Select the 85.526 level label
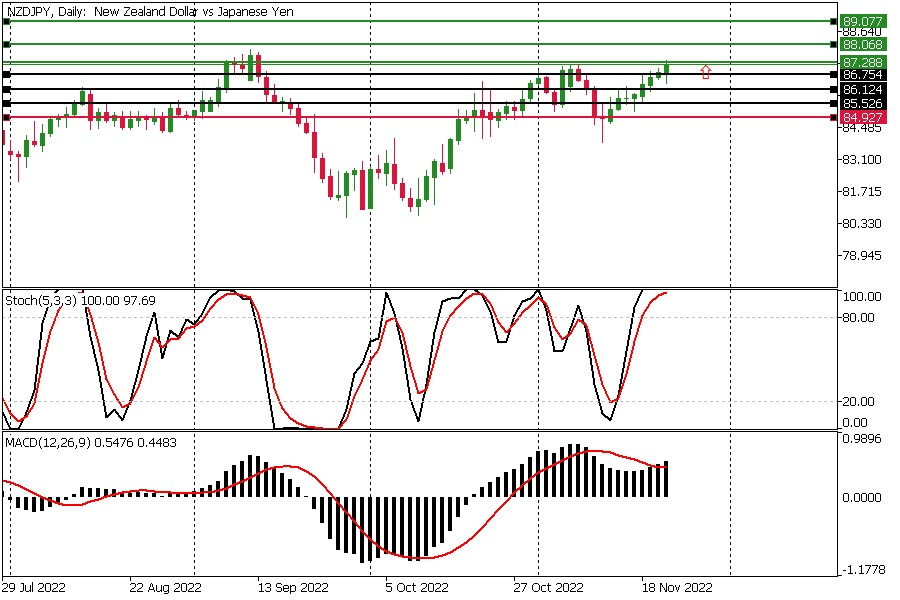 [862, 104]
